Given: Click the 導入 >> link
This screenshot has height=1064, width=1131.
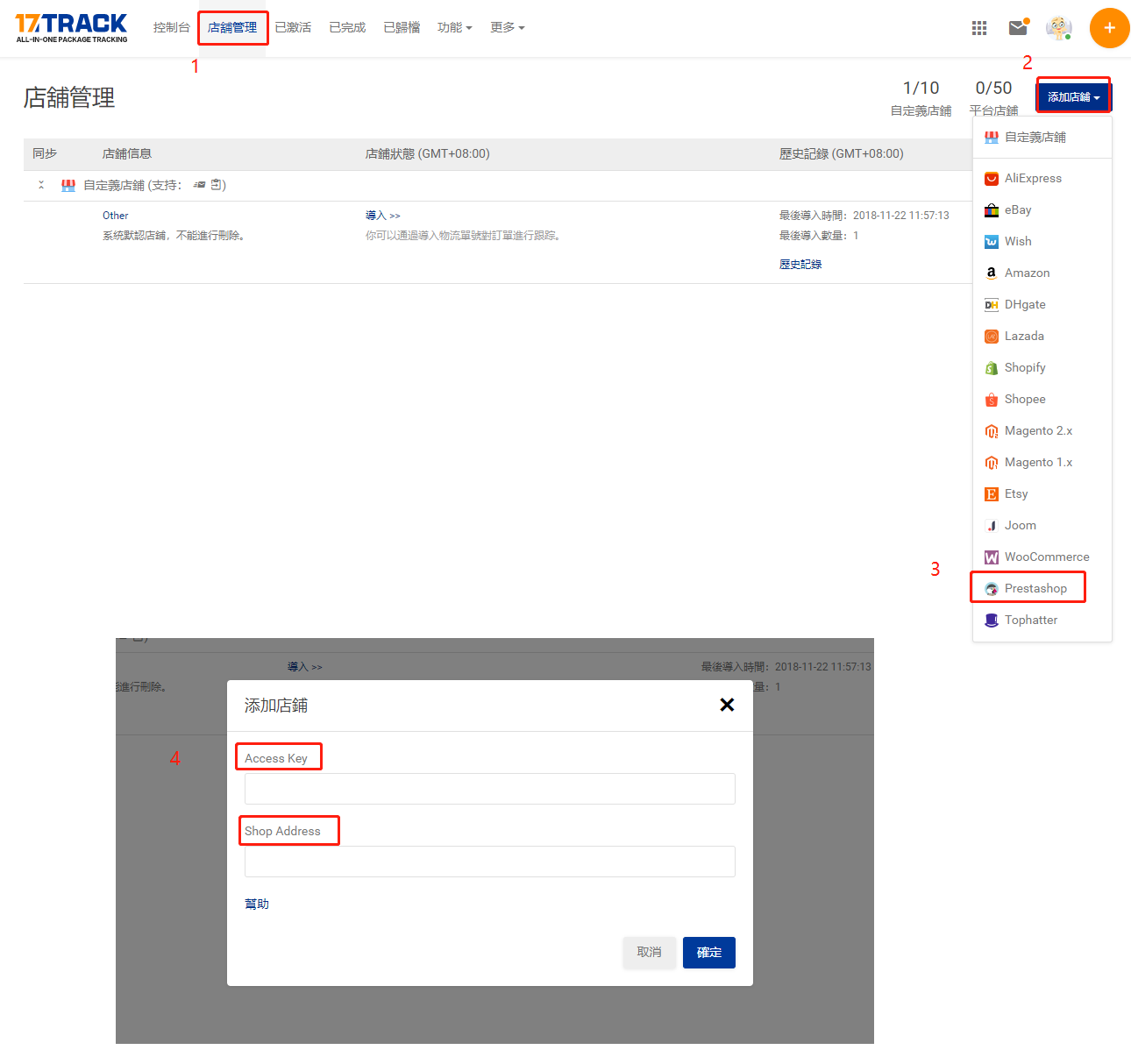Looking at the screenshot, I should pyautogui.click(x=382, y=216).
